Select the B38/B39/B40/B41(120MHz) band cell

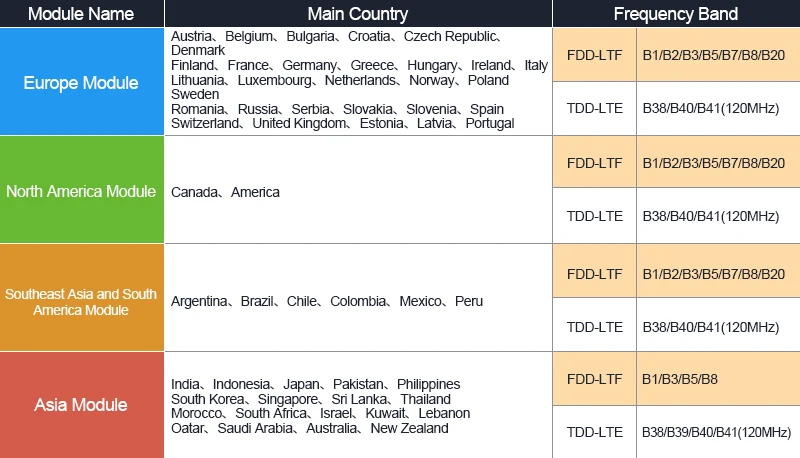[718, 432]
